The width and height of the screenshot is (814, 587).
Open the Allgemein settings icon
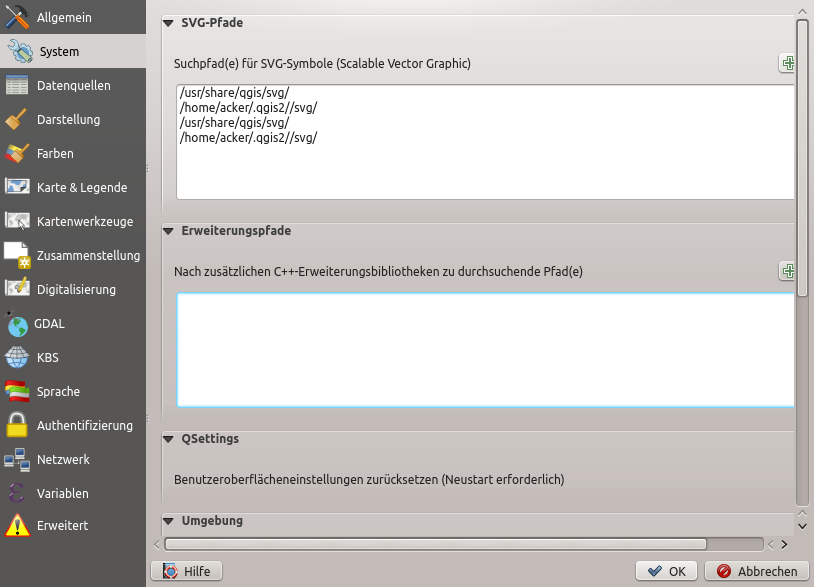[17, 17]
